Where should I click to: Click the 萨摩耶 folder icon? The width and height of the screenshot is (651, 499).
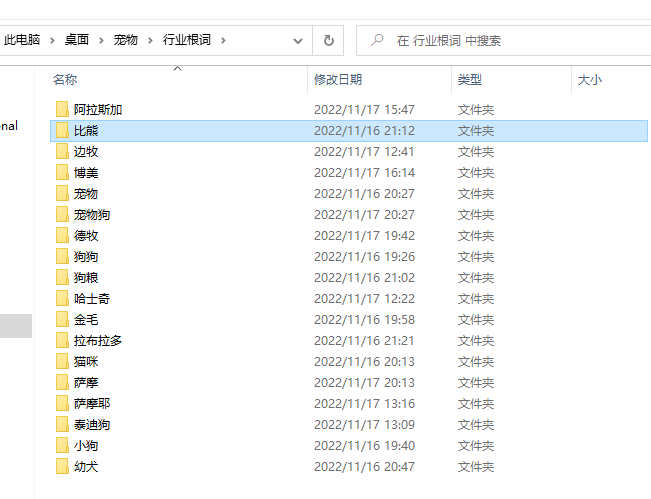pyautogui.click(x=62, y=404)
